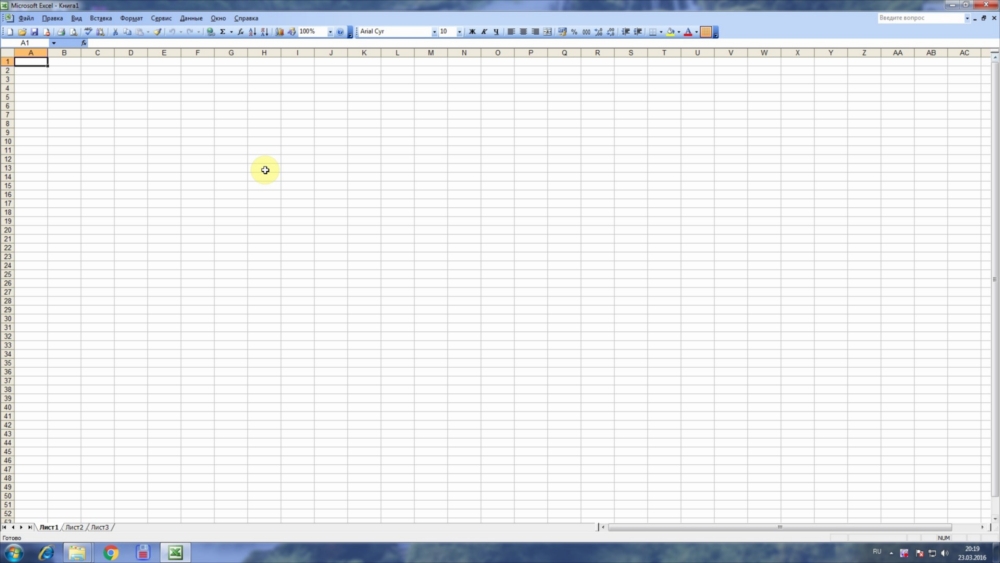
Task: Decrease cell indent
Action: [626, 32]
